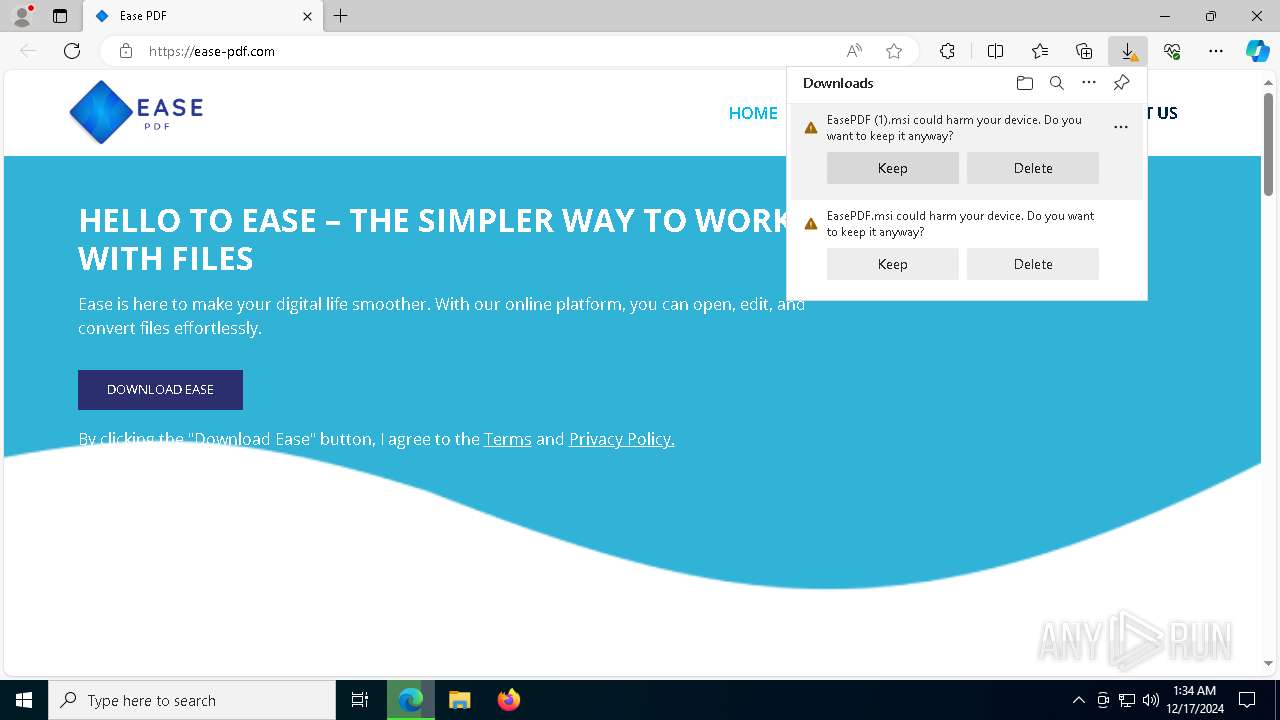Select the Ease PDF browser tab

203,16
